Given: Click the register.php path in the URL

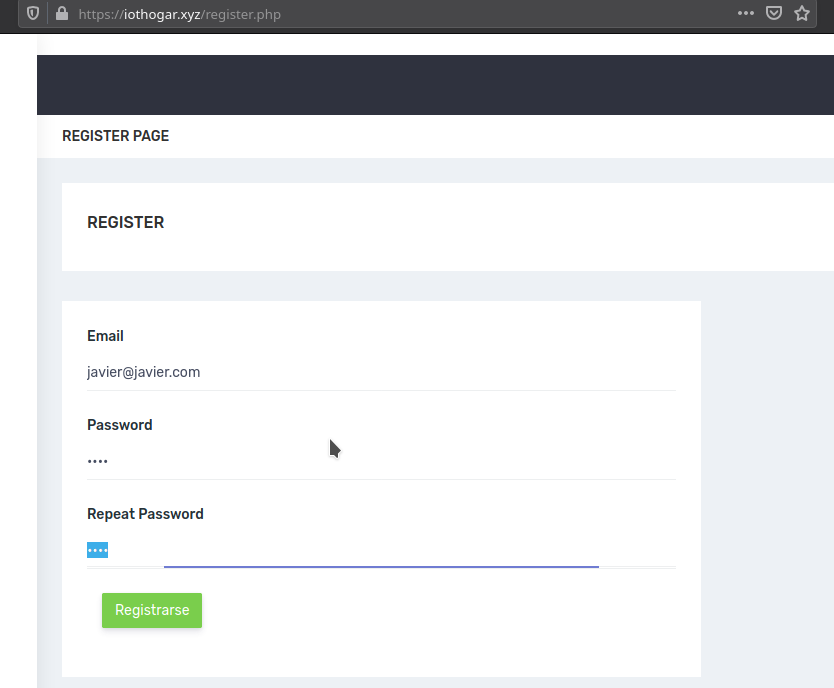Looking at the screenshot, I should [243, 14].
